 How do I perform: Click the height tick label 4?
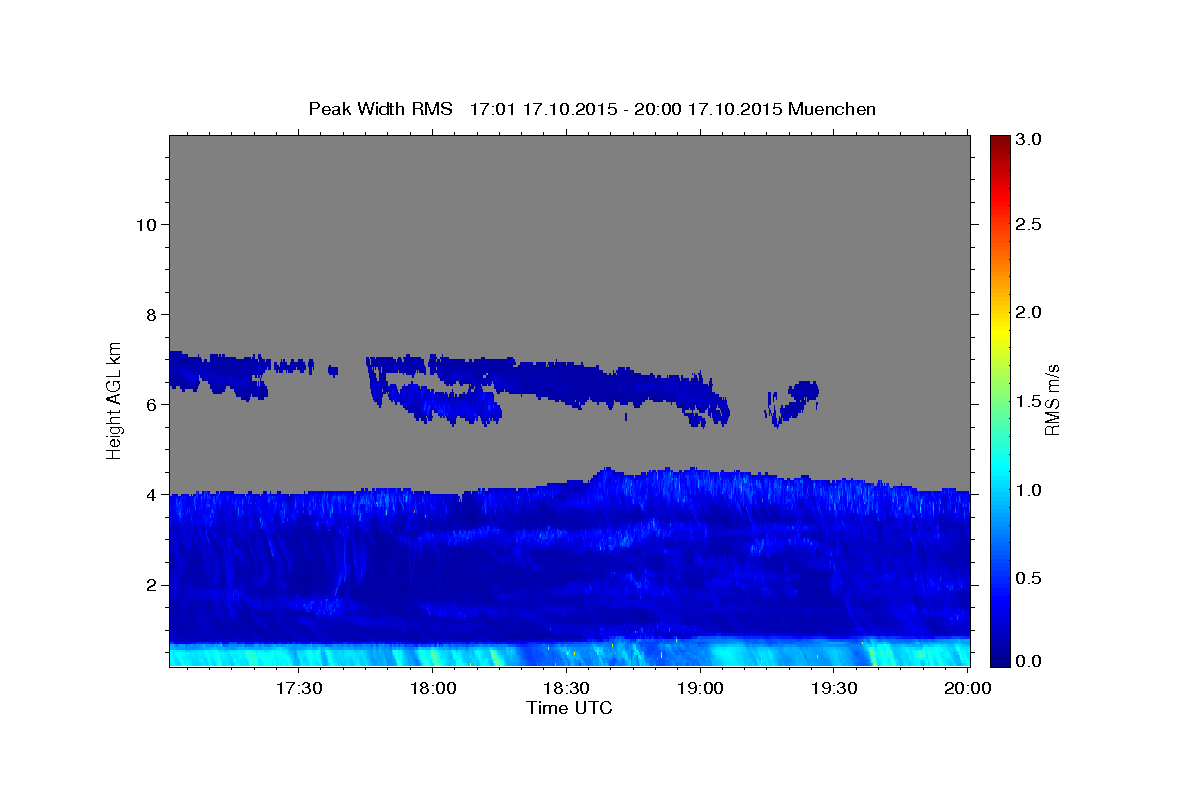point(150,494)
